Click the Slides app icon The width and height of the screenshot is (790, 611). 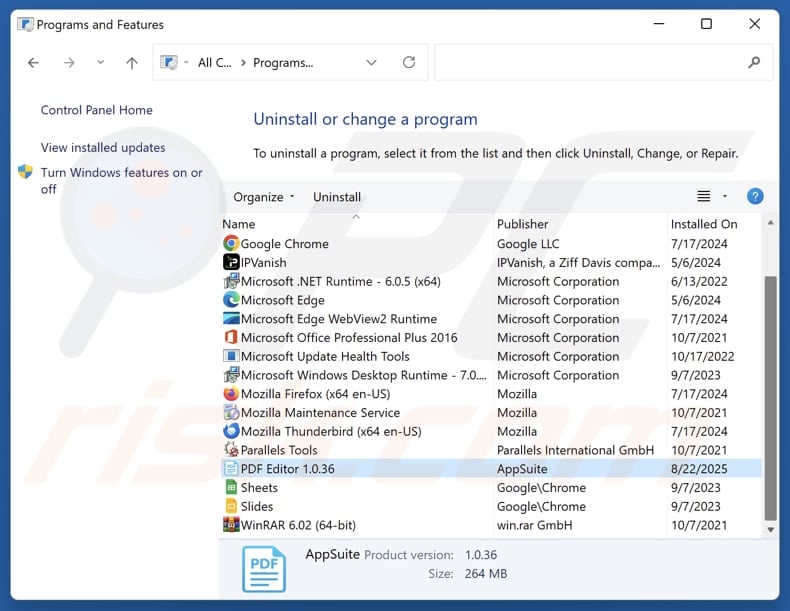point(231,506)
